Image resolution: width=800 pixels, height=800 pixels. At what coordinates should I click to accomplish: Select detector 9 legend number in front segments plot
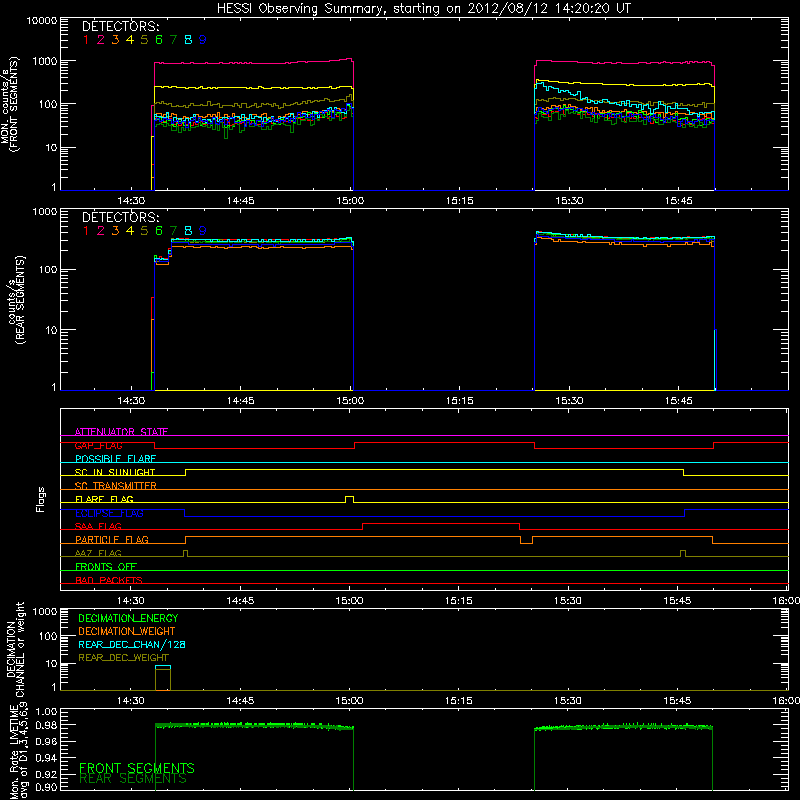pos(203,40)
